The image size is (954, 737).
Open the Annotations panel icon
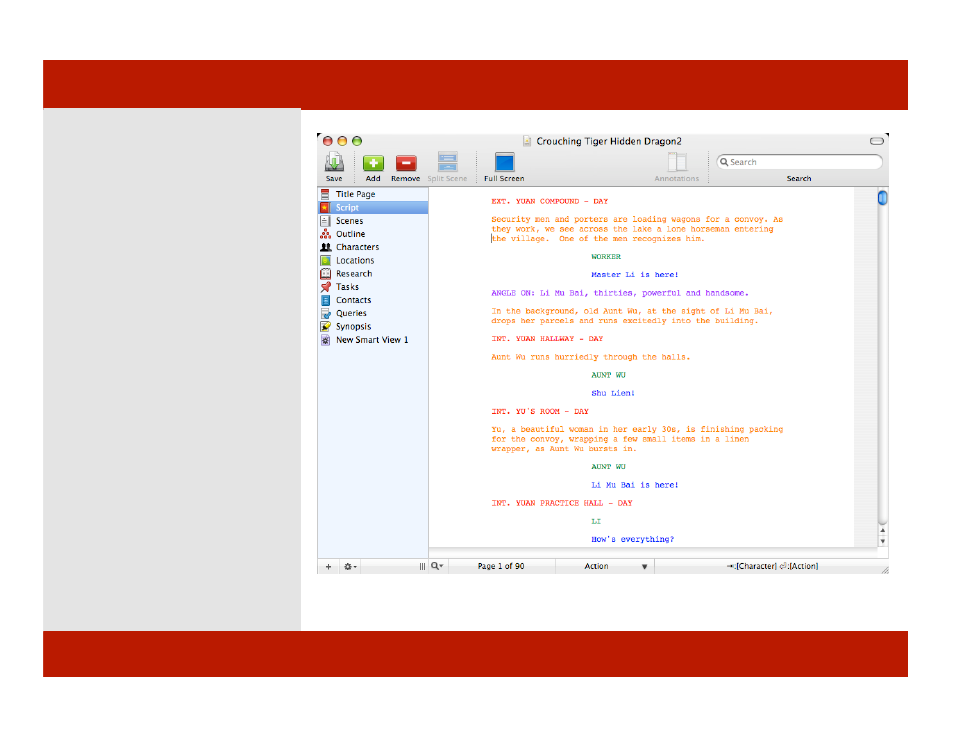click(x=677, y=162)
